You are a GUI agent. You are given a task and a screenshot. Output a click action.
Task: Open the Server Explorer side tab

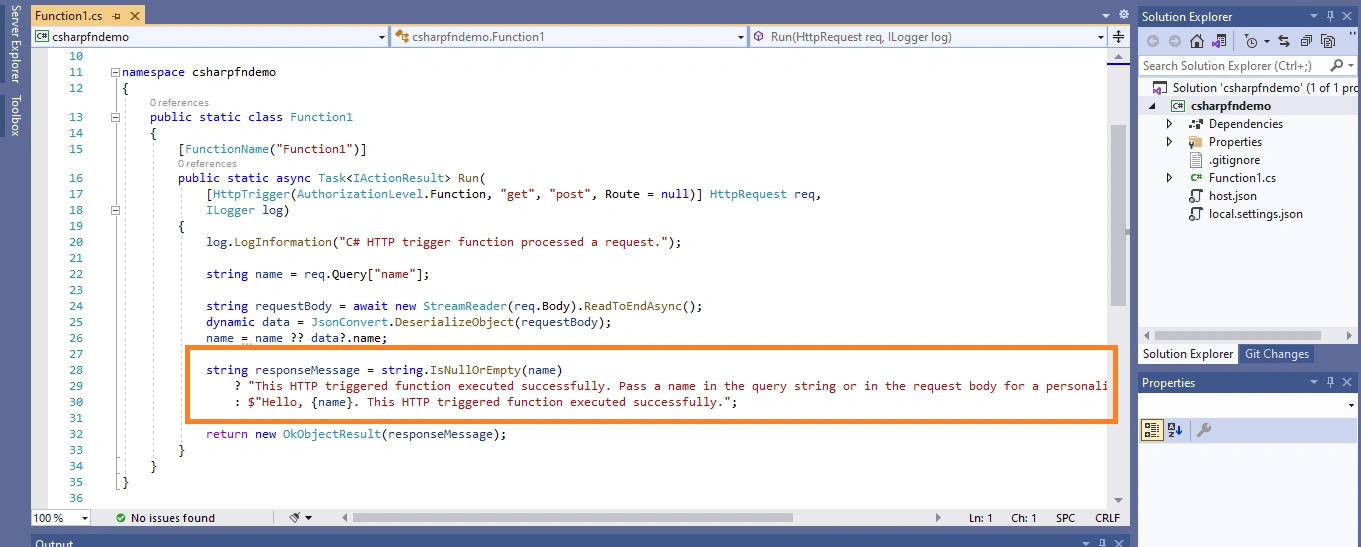(15, 43)
